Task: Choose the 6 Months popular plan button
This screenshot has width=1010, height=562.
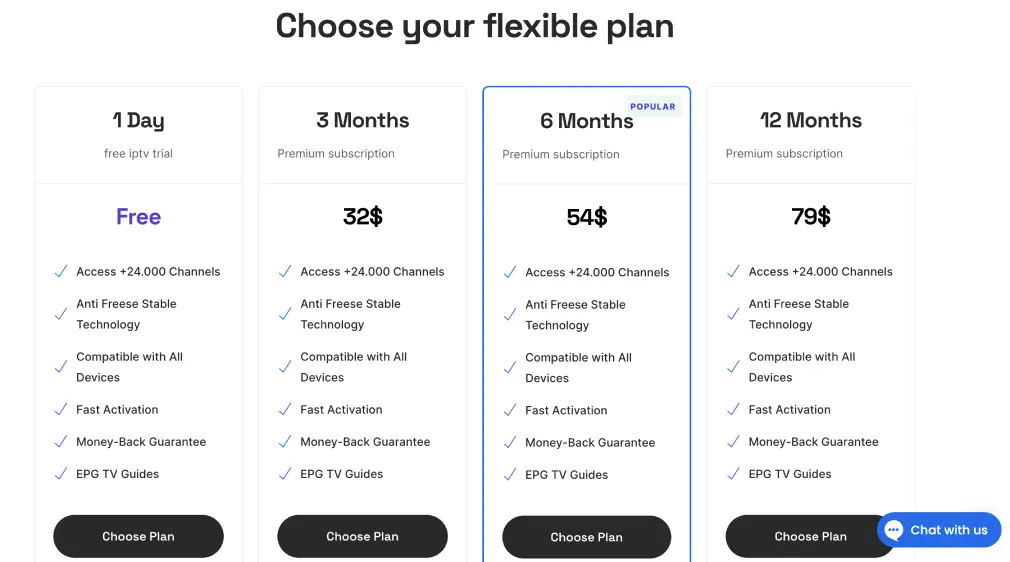Action: pyautogui.click(x=587, y=537)
